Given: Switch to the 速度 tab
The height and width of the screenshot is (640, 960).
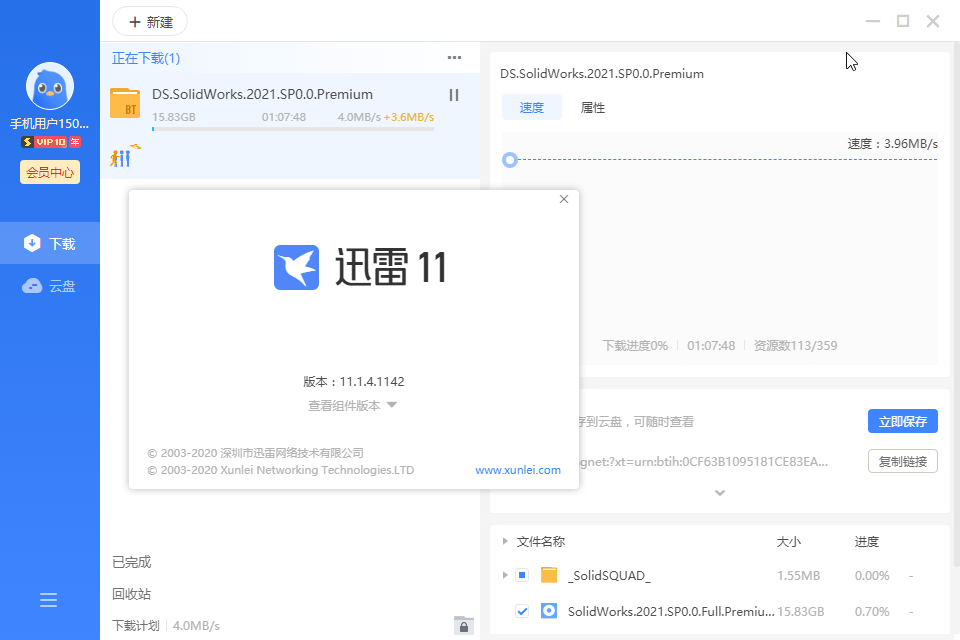Looking at the screenshot, I should point(532,107).
